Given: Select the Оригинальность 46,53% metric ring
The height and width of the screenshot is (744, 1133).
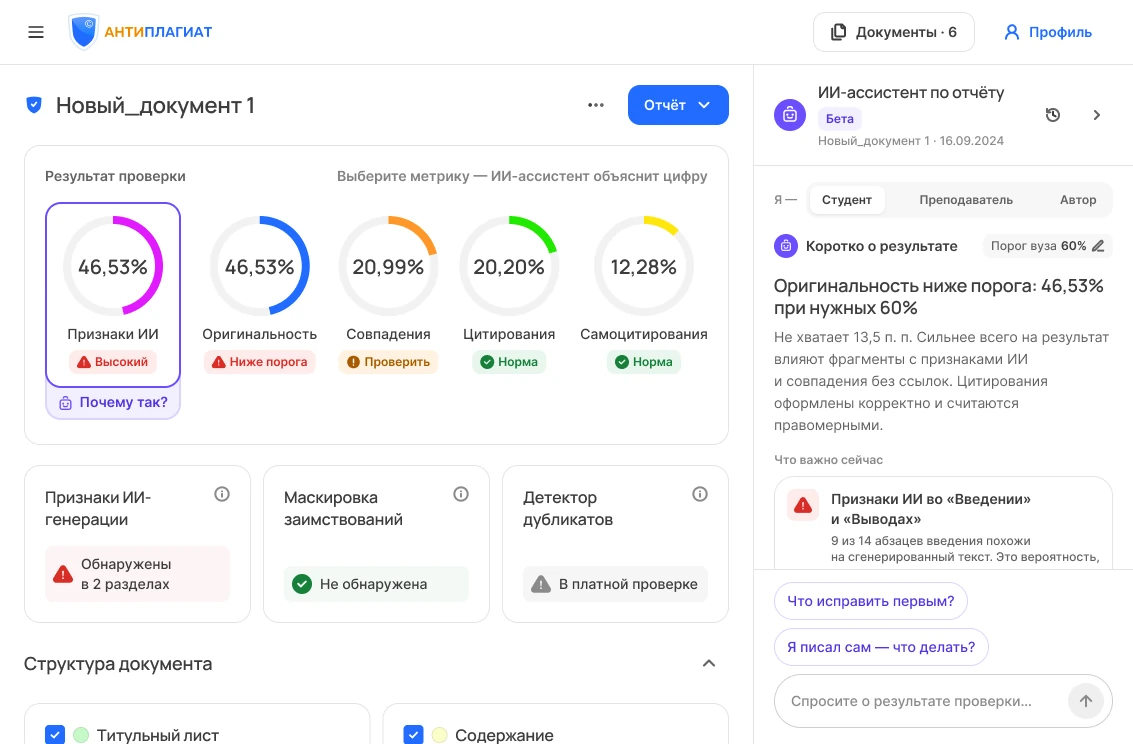Looking at the screenshot, I should [x=259, y=266].
